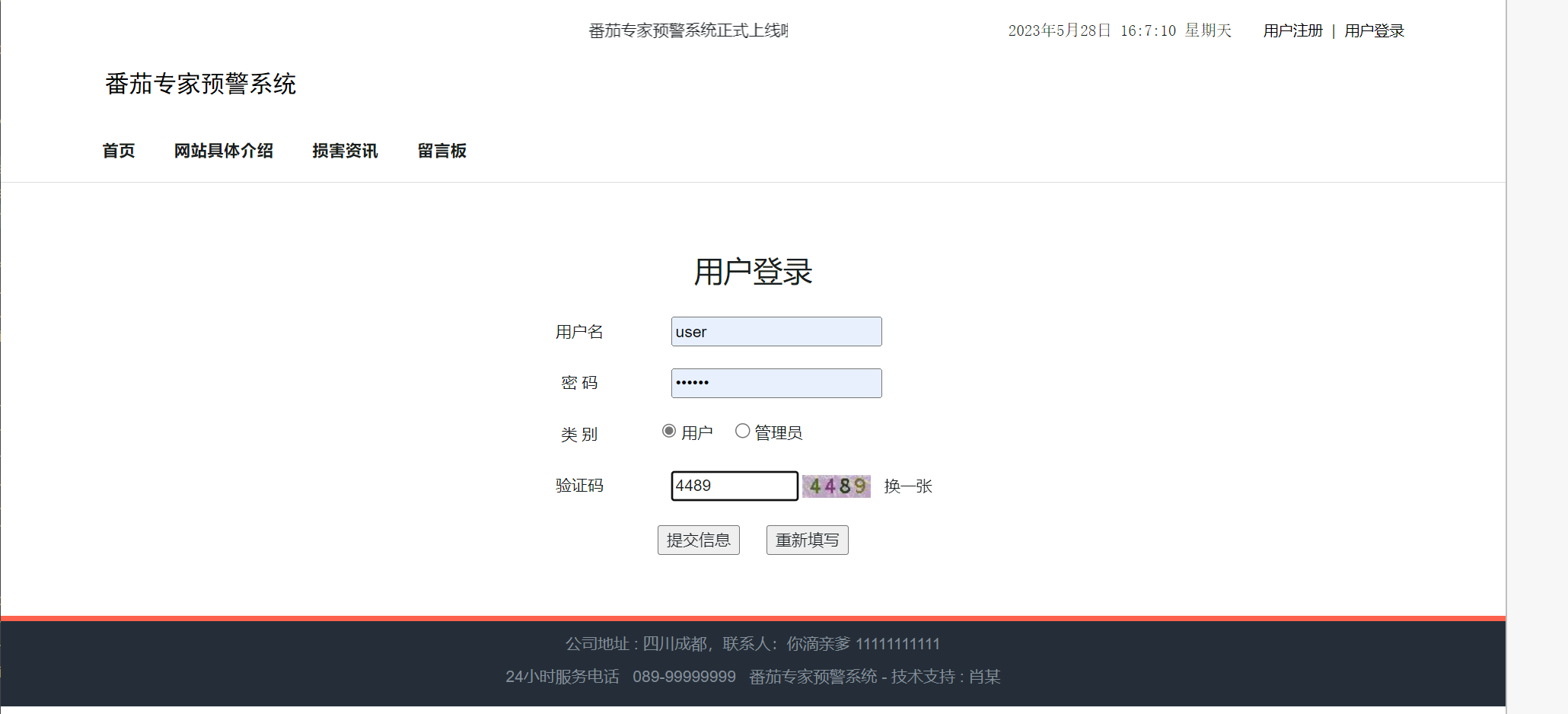Click the 4489 captcha image
Image resolution: width=1568 pixels, height=714 pixels.
tap(836, 486)
